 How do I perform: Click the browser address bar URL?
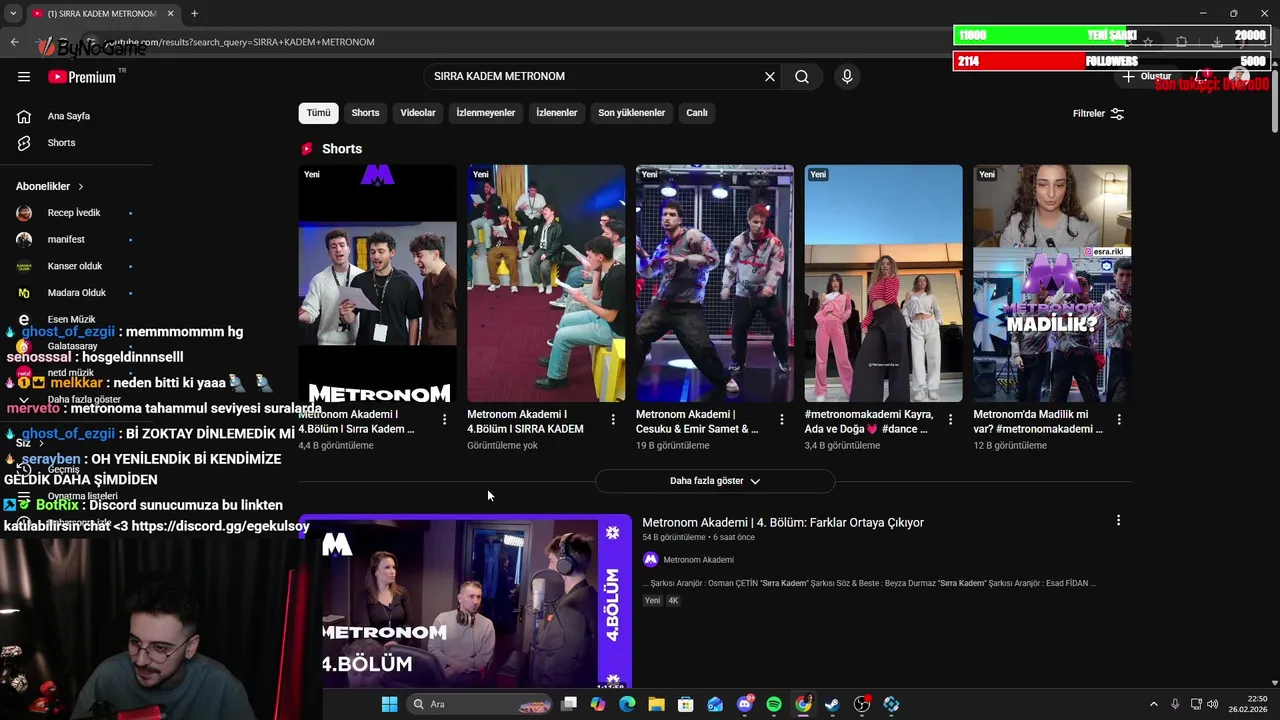(240, 42)
